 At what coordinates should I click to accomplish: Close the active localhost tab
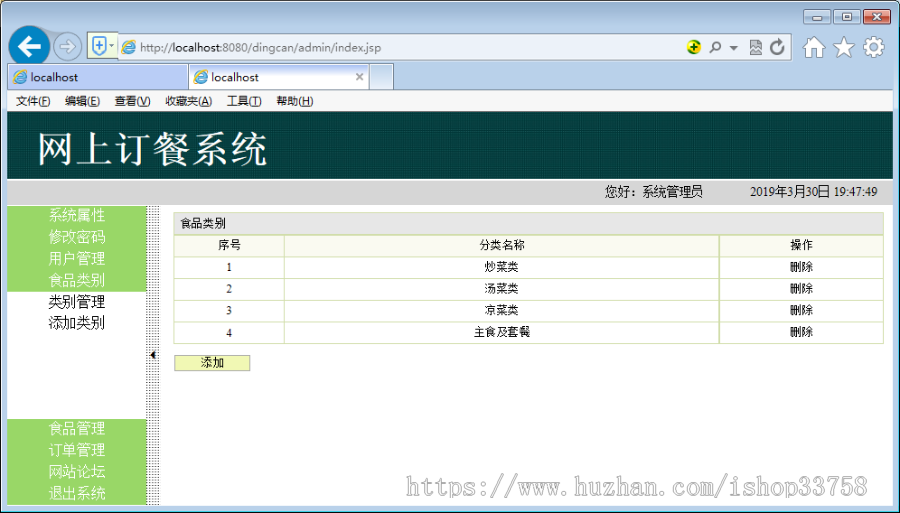[x=359, y=77]
